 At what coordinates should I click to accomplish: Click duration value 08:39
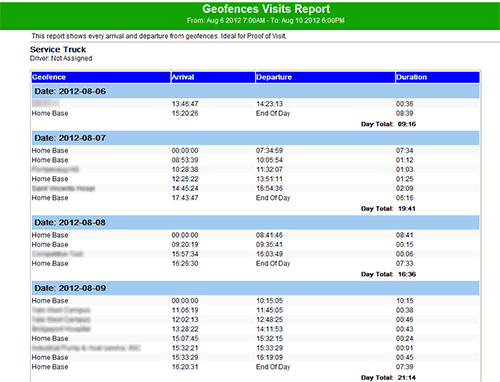[405, 113]
